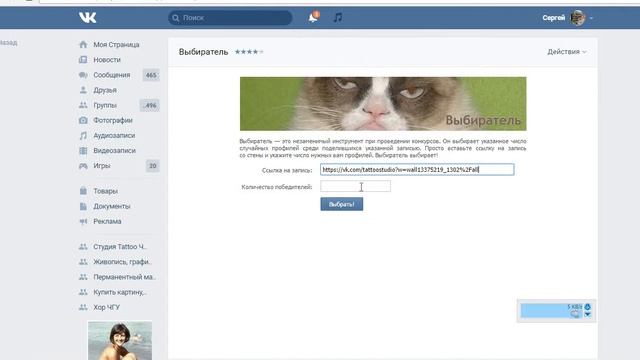Image resolution: width=640 pixels, height=360 pixels.
Task: Click the blue icon in speed widget
Action: click(587, 307)
